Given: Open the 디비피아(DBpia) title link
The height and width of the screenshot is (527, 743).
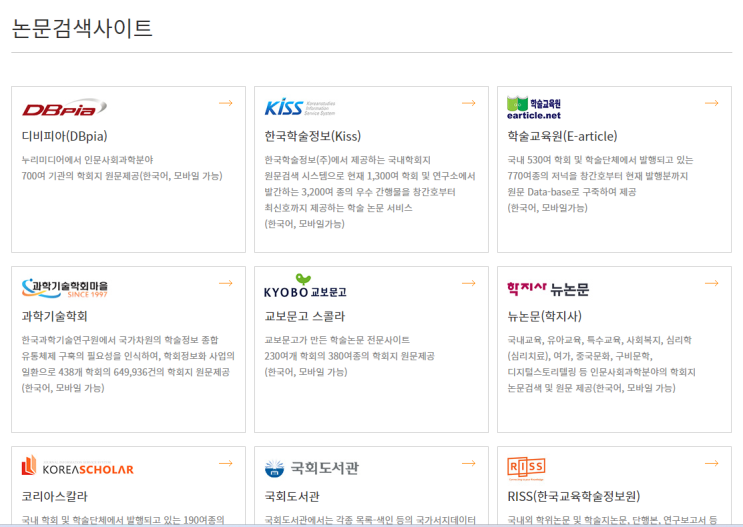Looking at the screenshot, I should pos(64,136).
